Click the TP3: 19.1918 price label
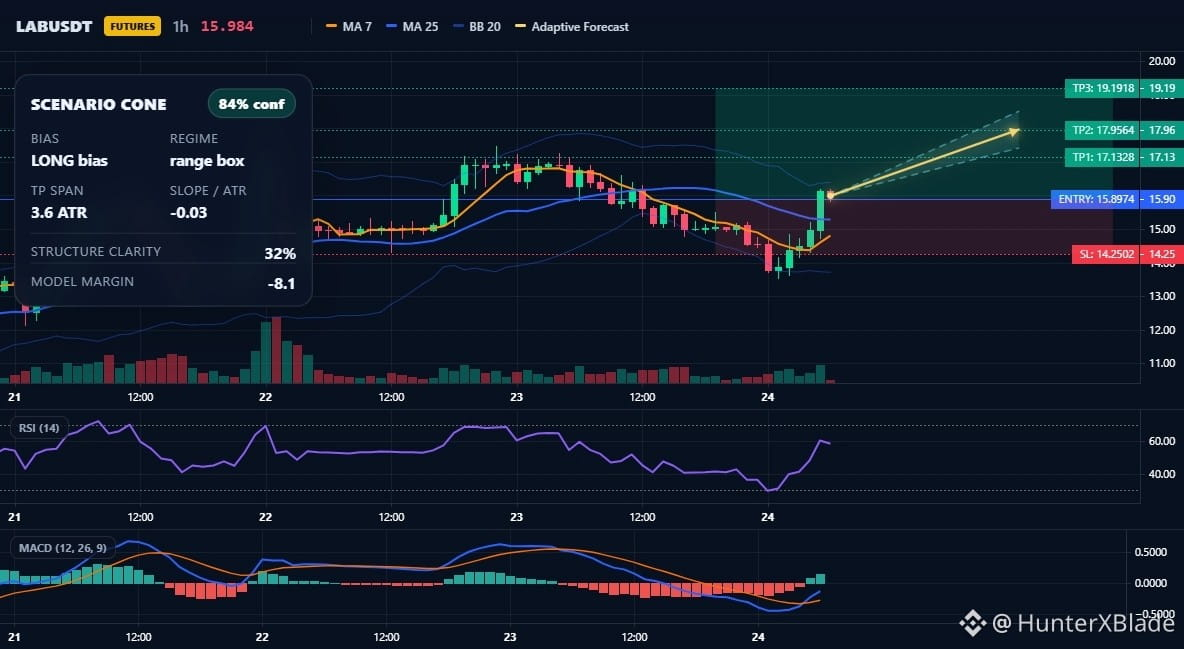 [x=1103, y=88]
